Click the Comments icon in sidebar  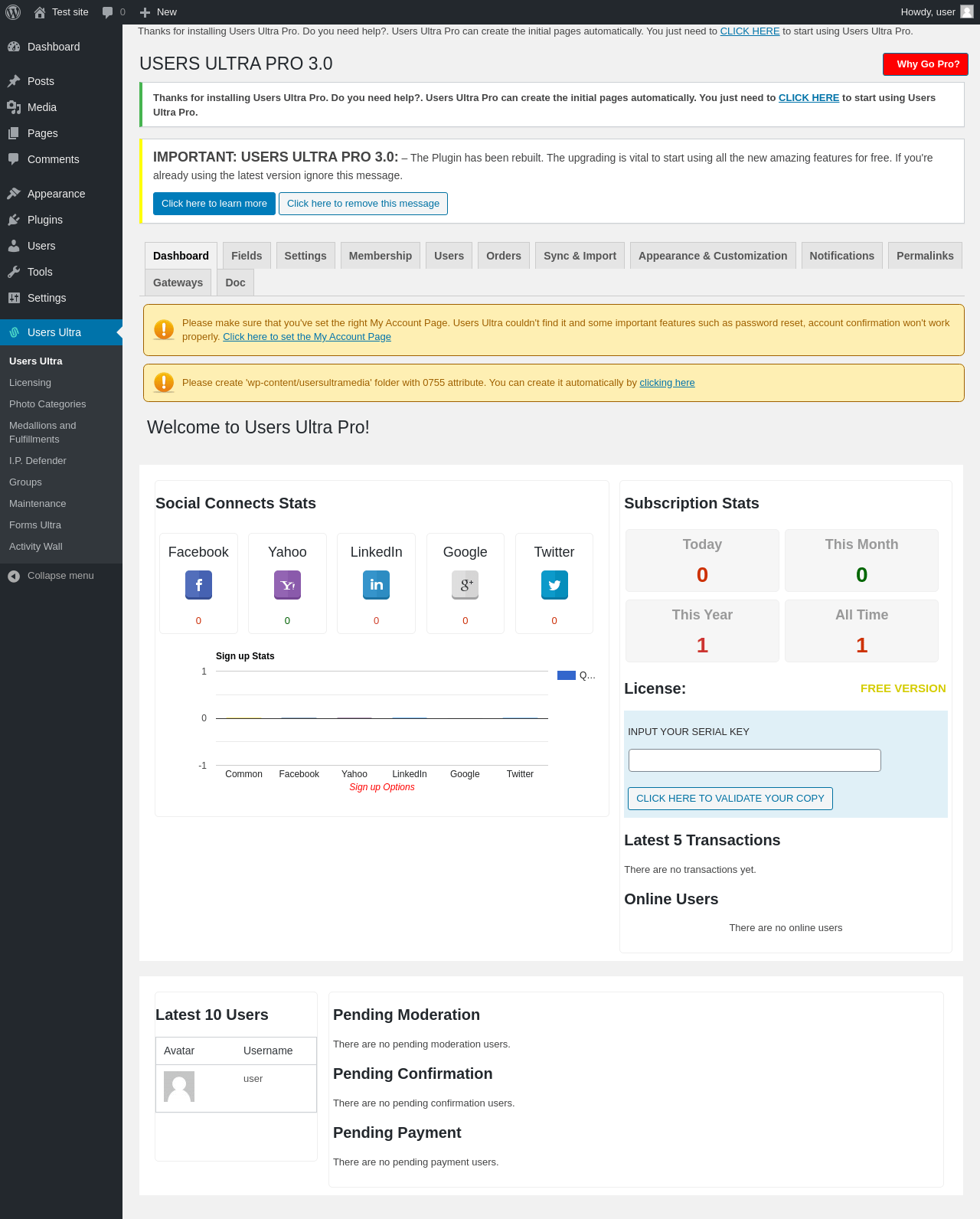tap(14, 159)
